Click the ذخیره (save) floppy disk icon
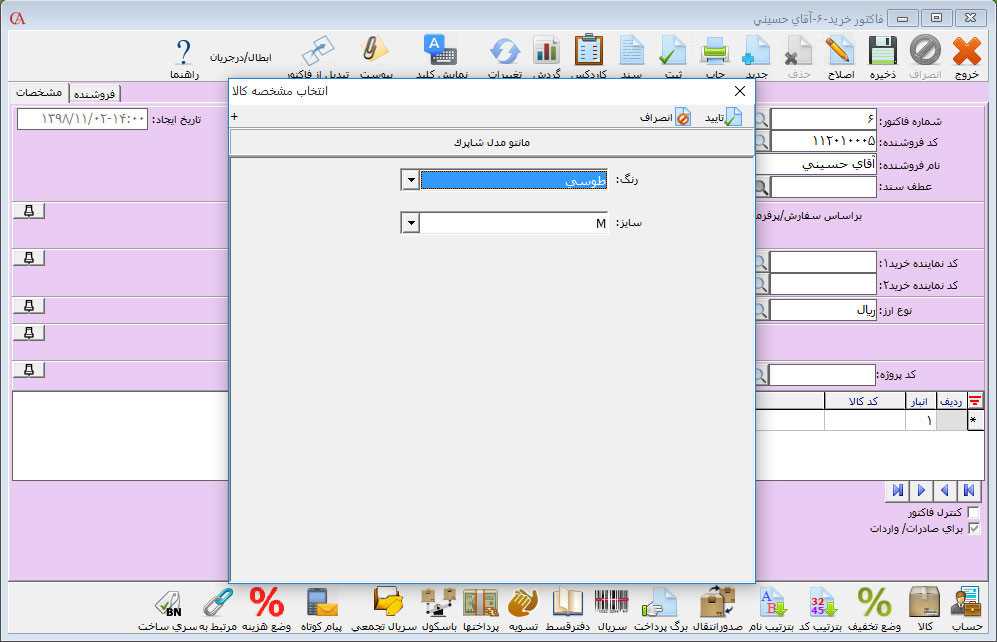This screenshot has height=642, width=997. (882, 51)
